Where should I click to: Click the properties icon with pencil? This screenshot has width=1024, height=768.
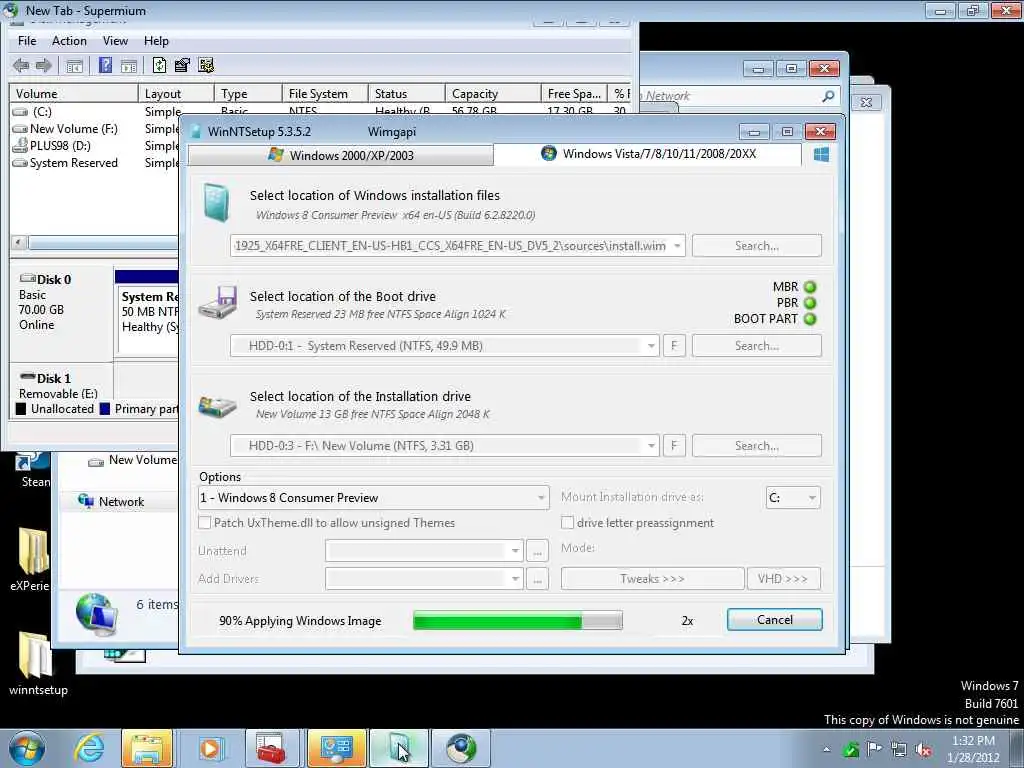point(182,65)
